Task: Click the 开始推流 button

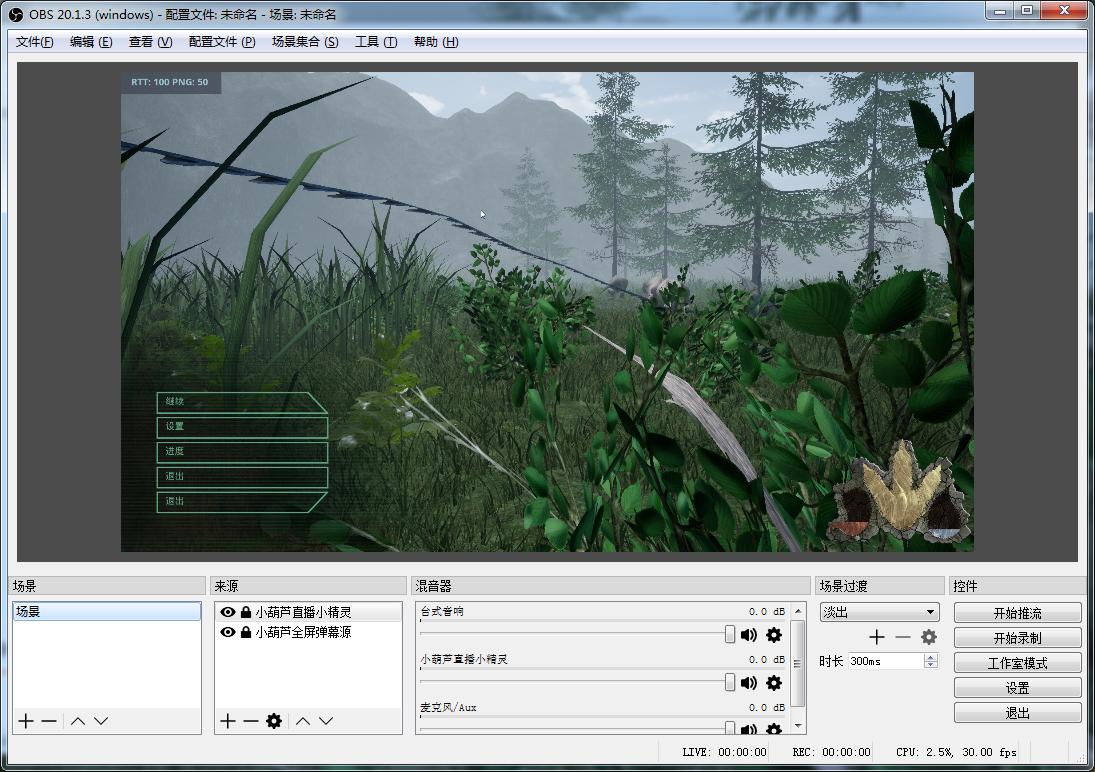Action: pyautogui.click(x=1017, y=613)
